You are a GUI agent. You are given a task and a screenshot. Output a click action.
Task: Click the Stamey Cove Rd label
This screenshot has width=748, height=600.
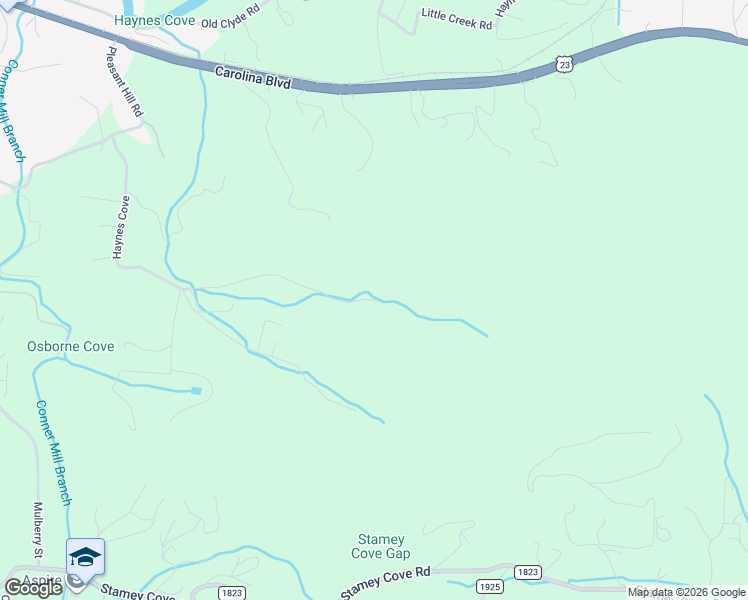[x=385, y=582]
